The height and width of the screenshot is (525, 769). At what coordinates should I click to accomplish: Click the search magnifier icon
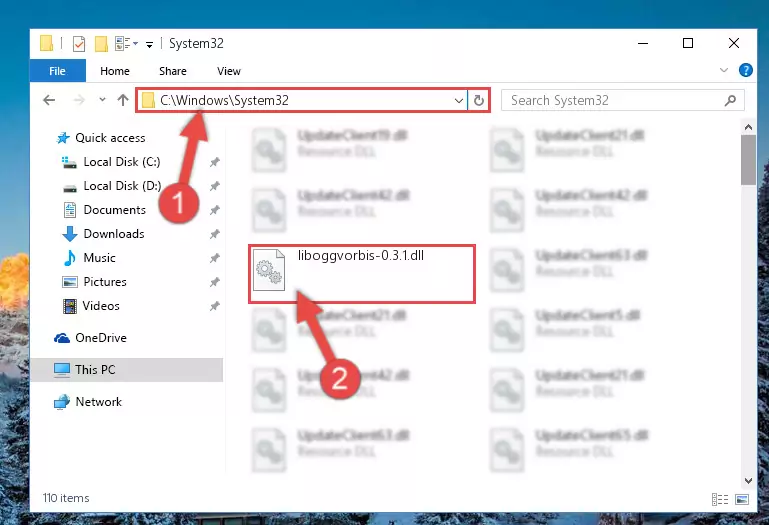pos(730,101)
